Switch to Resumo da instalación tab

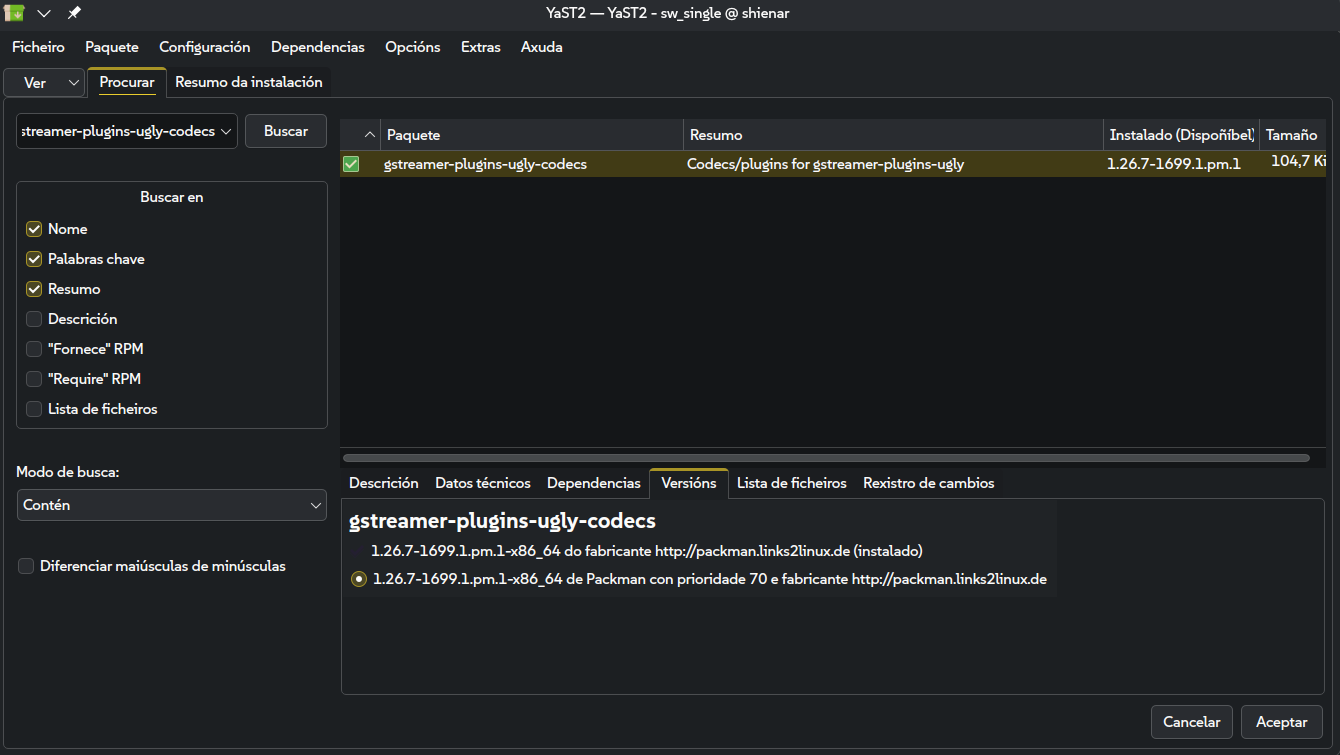pyautogui.click(x=248, y=82)
